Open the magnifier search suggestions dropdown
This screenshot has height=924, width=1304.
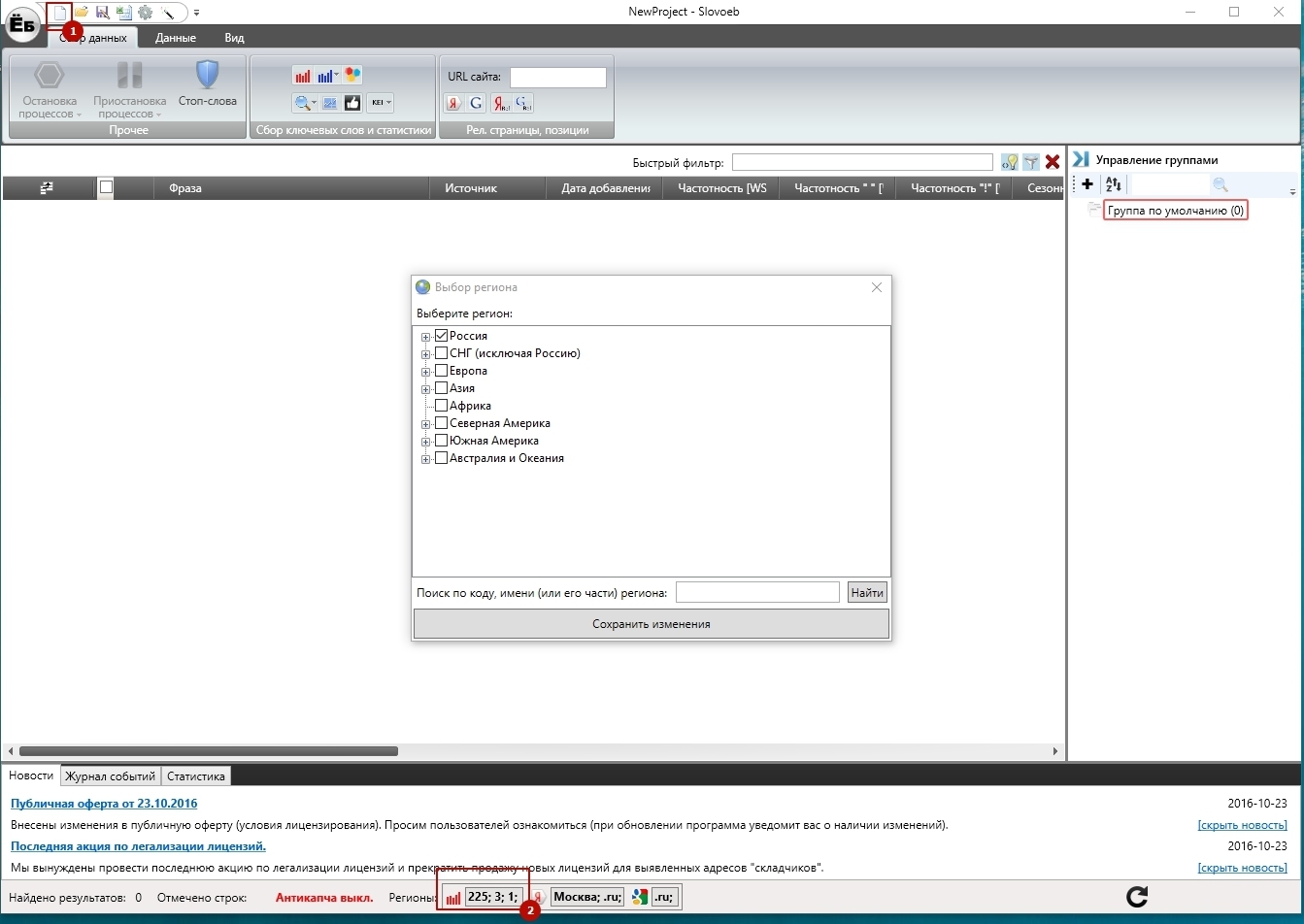point(305,103)
